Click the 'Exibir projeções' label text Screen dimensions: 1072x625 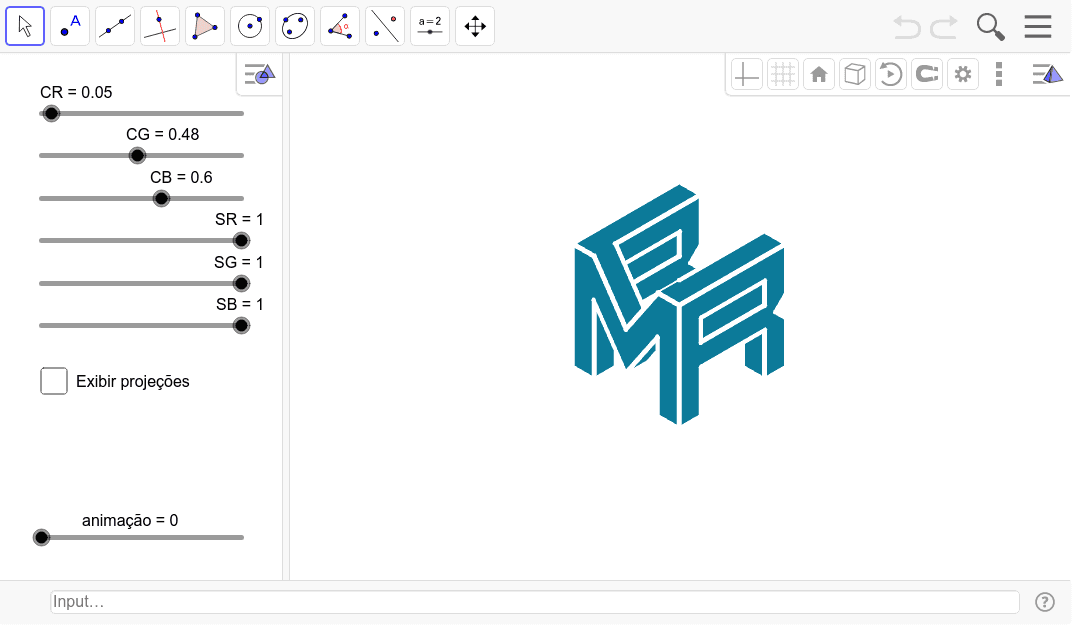pyautogui.click(x=133, y=382)
